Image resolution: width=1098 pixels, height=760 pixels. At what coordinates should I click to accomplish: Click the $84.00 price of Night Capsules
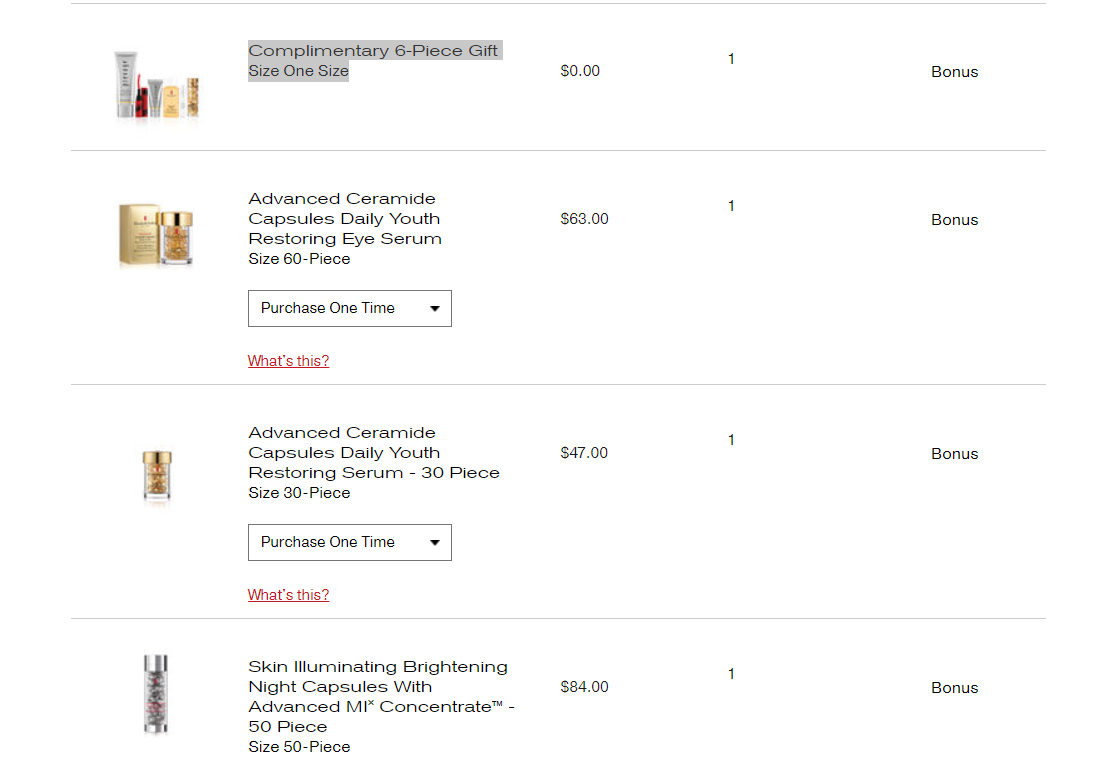(x=585, y=686)
